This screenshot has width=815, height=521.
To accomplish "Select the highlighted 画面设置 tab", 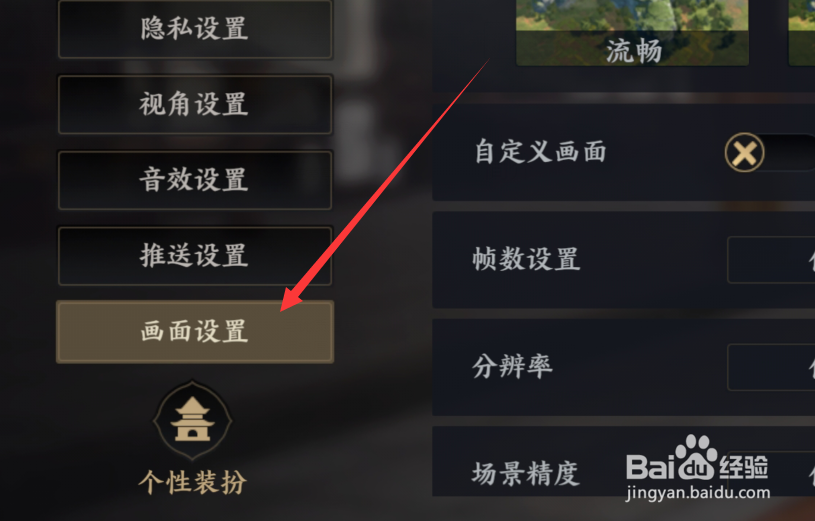I will coord(195,332).
